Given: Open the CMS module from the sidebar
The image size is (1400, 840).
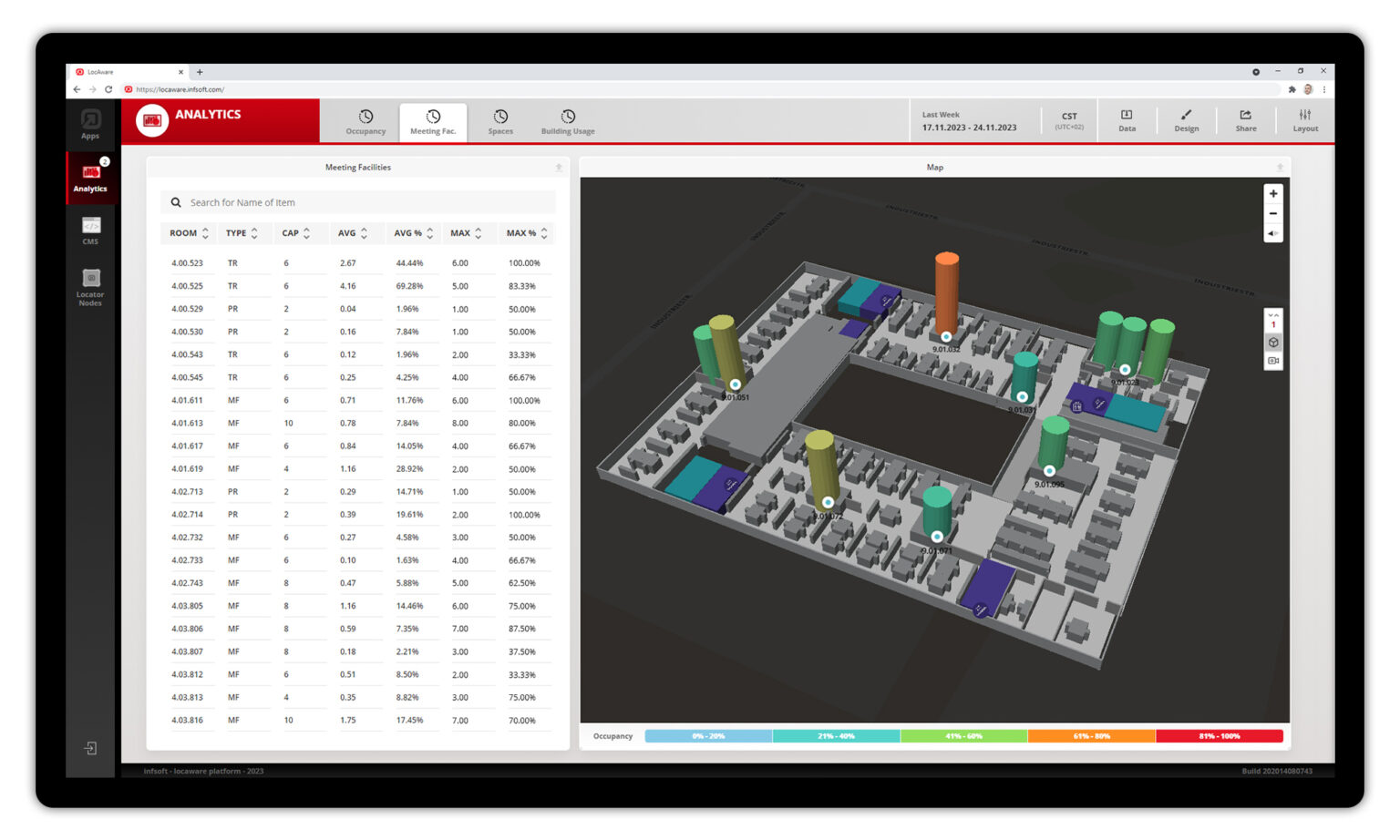Looking at the screenshot, I should [90, 229].
